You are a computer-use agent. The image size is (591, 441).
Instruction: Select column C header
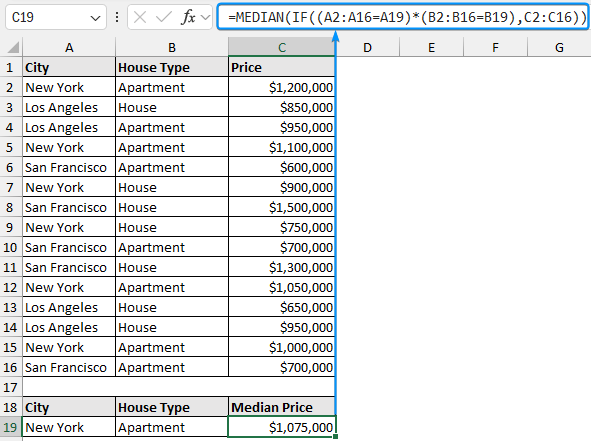pyautogui.click(x=282, y=47)
